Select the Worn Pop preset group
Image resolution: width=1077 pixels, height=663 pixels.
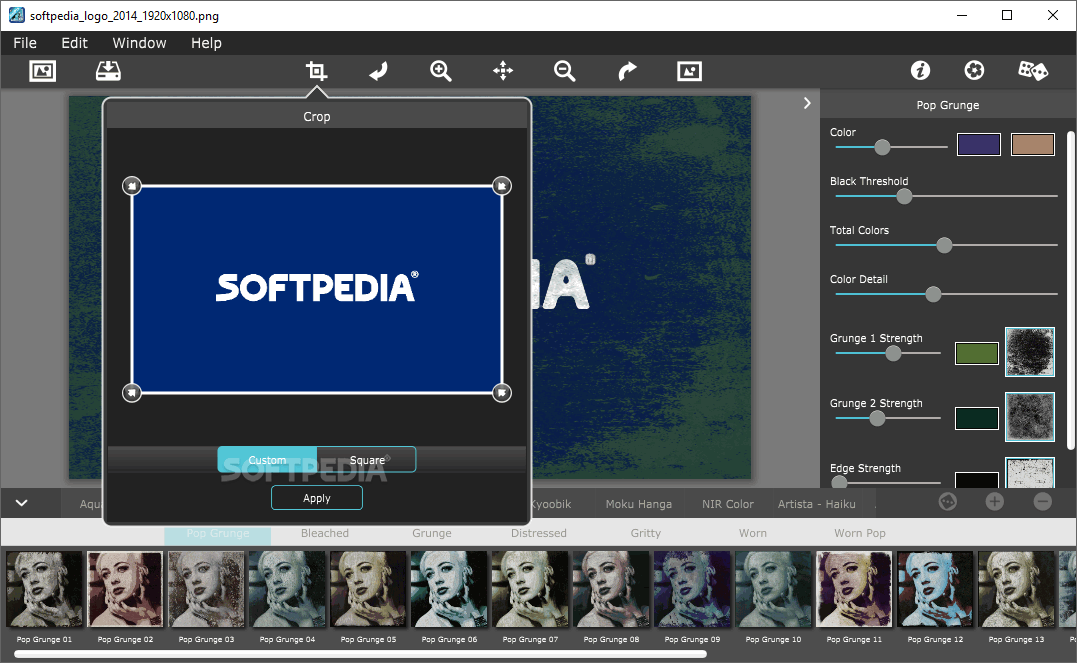point(860,533)
